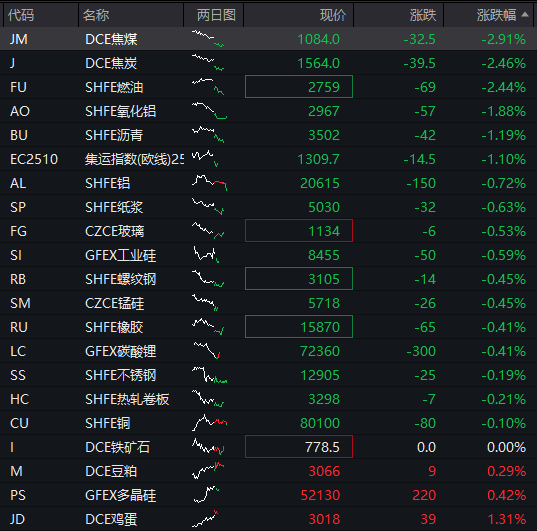Click change -39.5 in the DCE焦炭 row

click(420, 63)
